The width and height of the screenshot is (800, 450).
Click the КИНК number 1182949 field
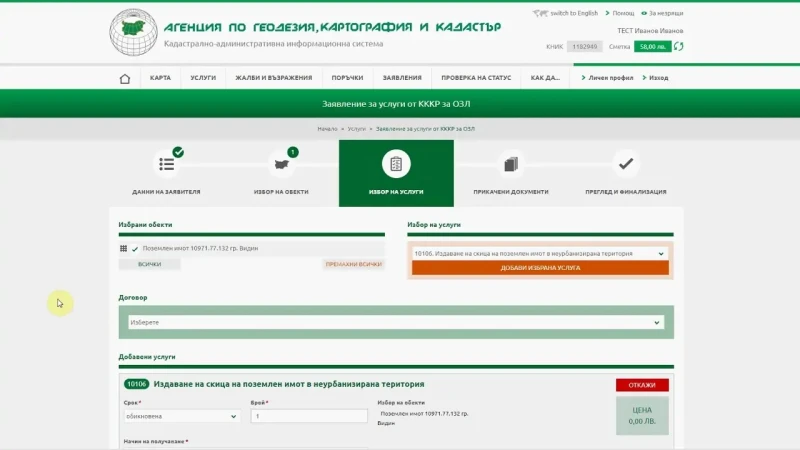click(x=585, y=46)
